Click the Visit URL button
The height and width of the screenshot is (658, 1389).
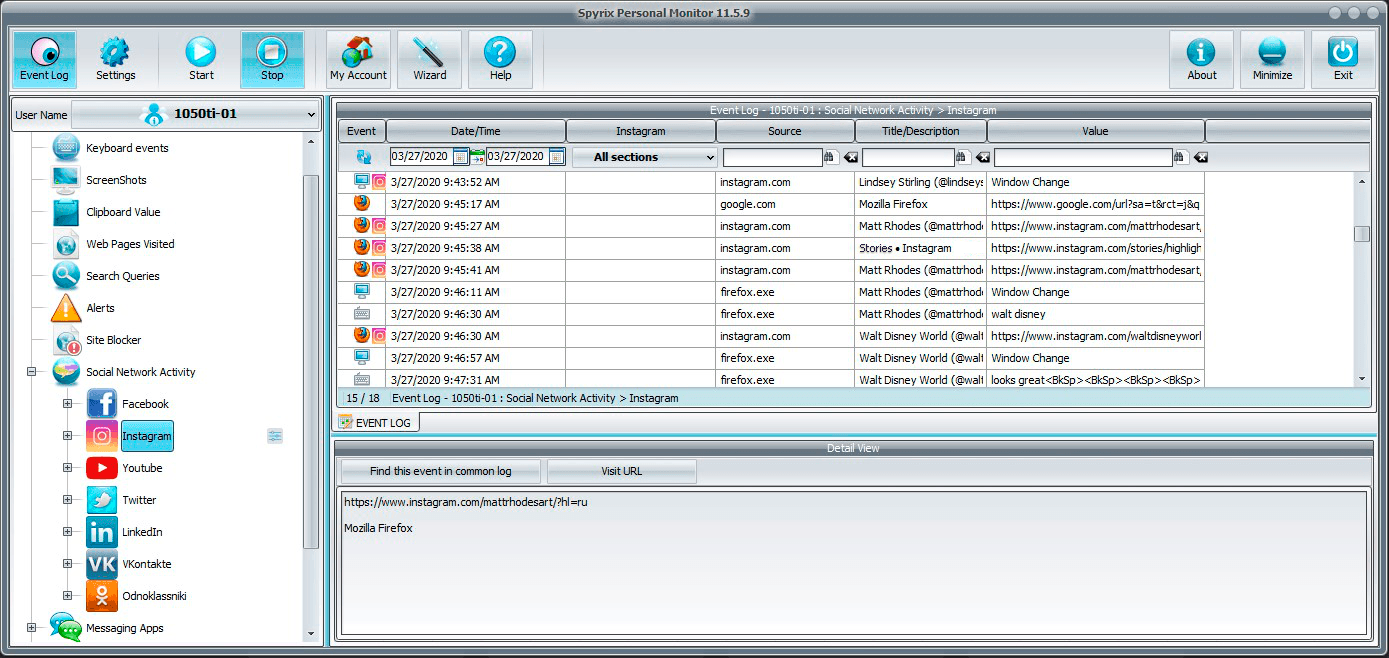coord(621,471)
